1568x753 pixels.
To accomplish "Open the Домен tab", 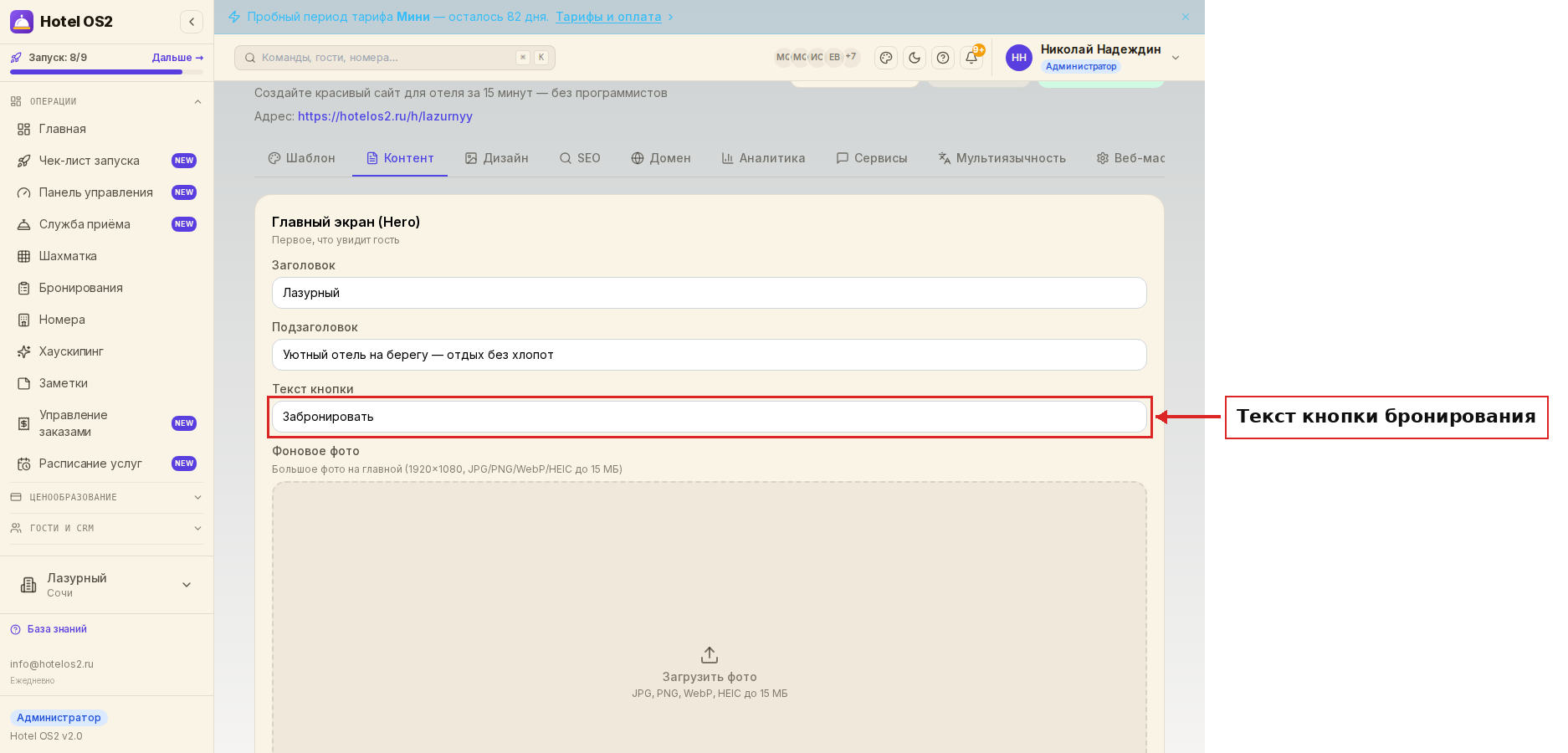I will 661,158.
